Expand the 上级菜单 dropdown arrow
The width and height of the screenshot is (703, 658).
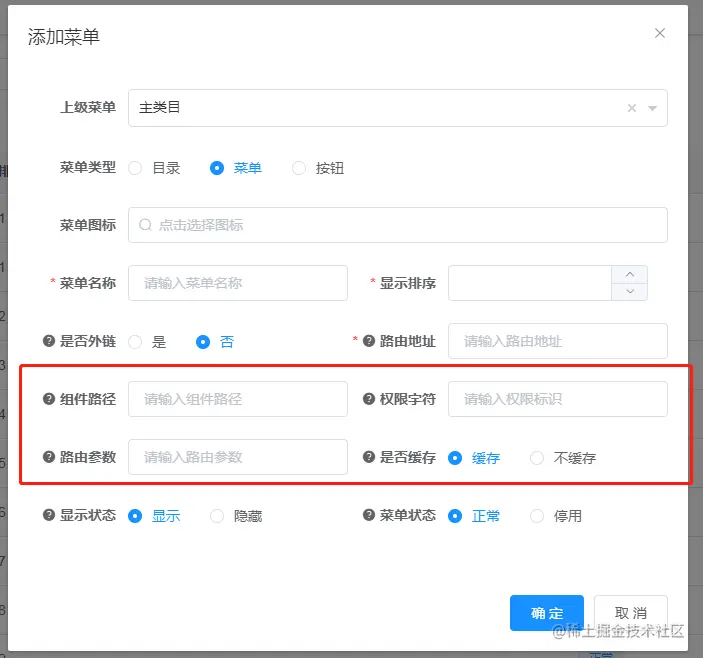pos(652,108)
